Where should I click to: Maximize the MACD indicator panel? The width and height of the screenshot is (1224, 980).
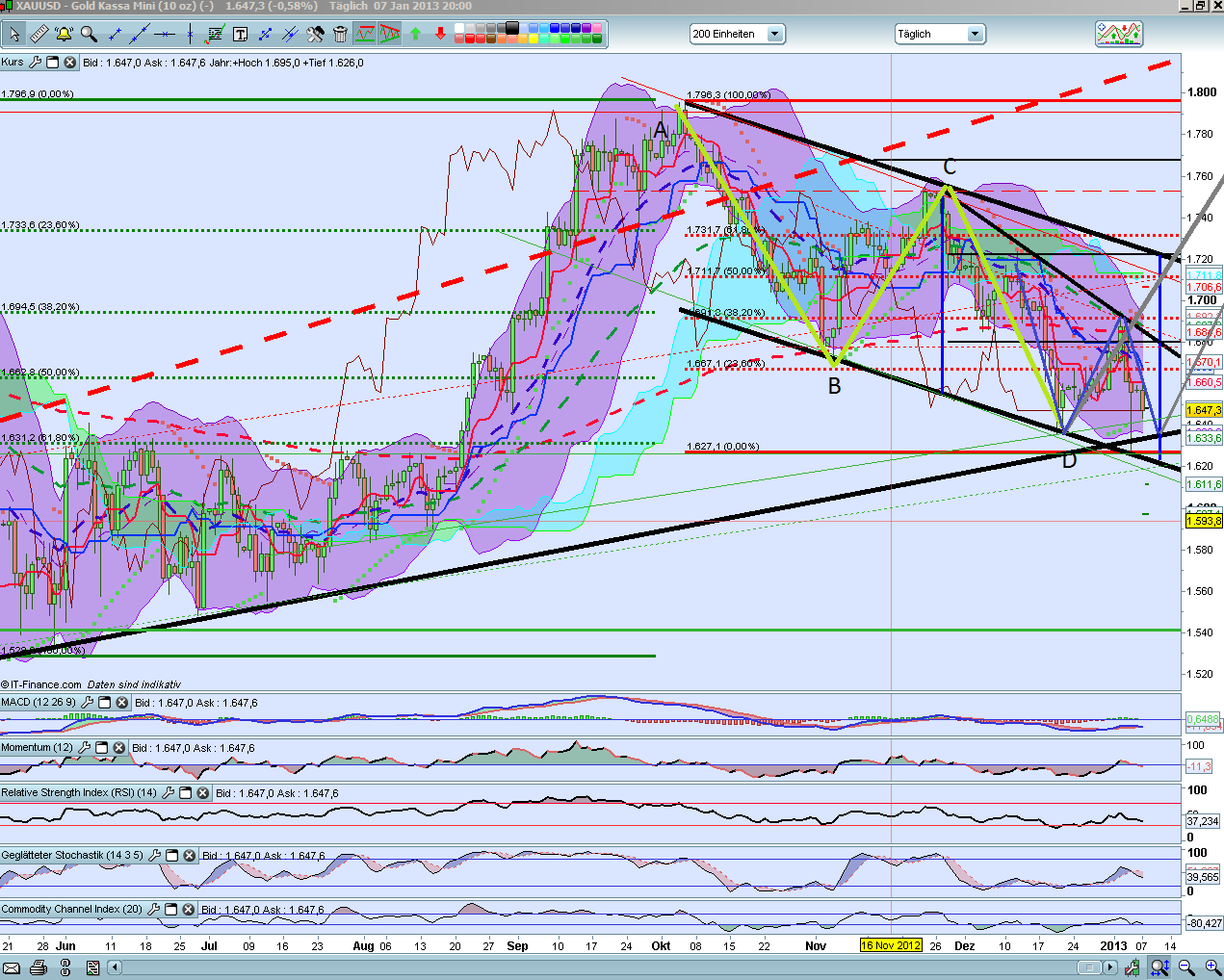(105, 703)
